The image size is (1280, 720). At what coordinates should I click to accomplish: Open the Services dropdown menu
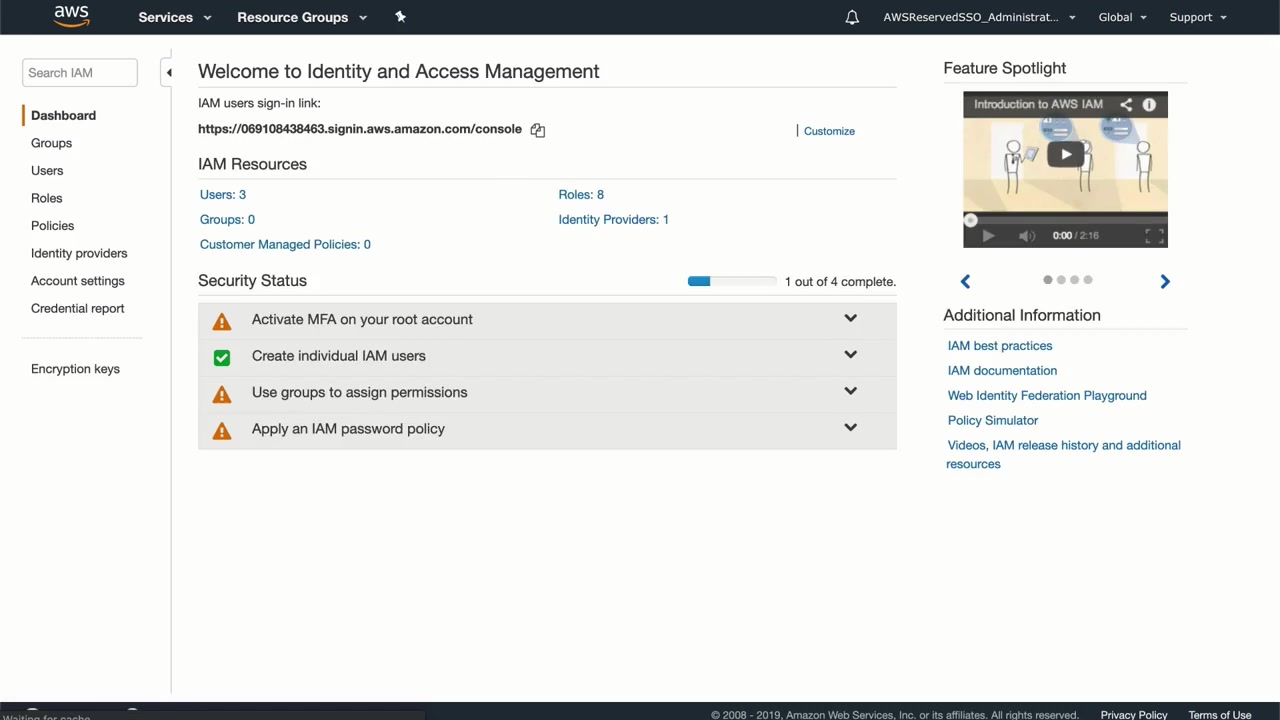click(x=175, y=17)
